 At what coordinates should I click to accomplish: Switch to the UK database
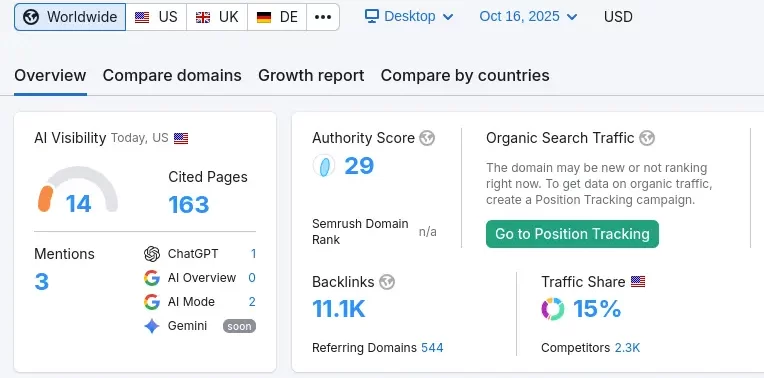(217, 17)
